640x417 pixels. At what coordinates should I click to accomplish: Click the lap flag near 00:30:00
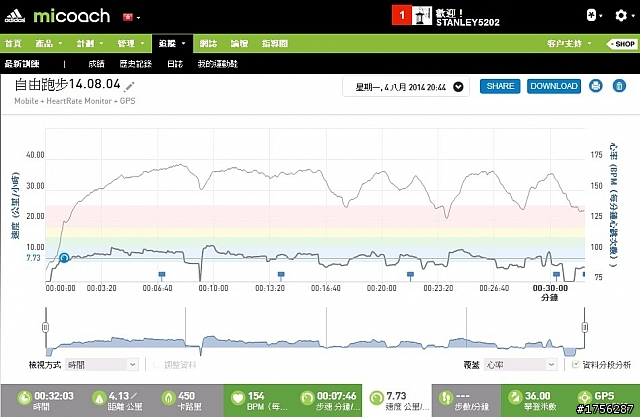(556, 275)
